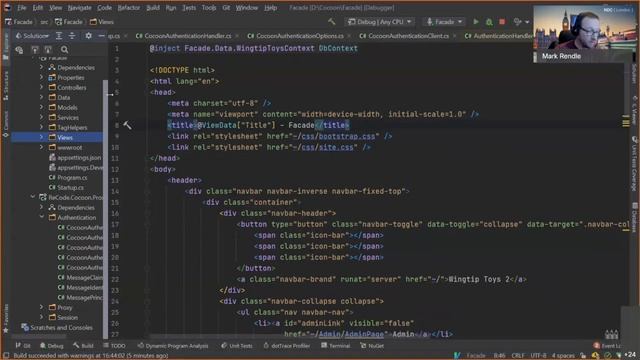Expand the Services folder node
This screenshot has width=640, height=360.
[41, 117]
